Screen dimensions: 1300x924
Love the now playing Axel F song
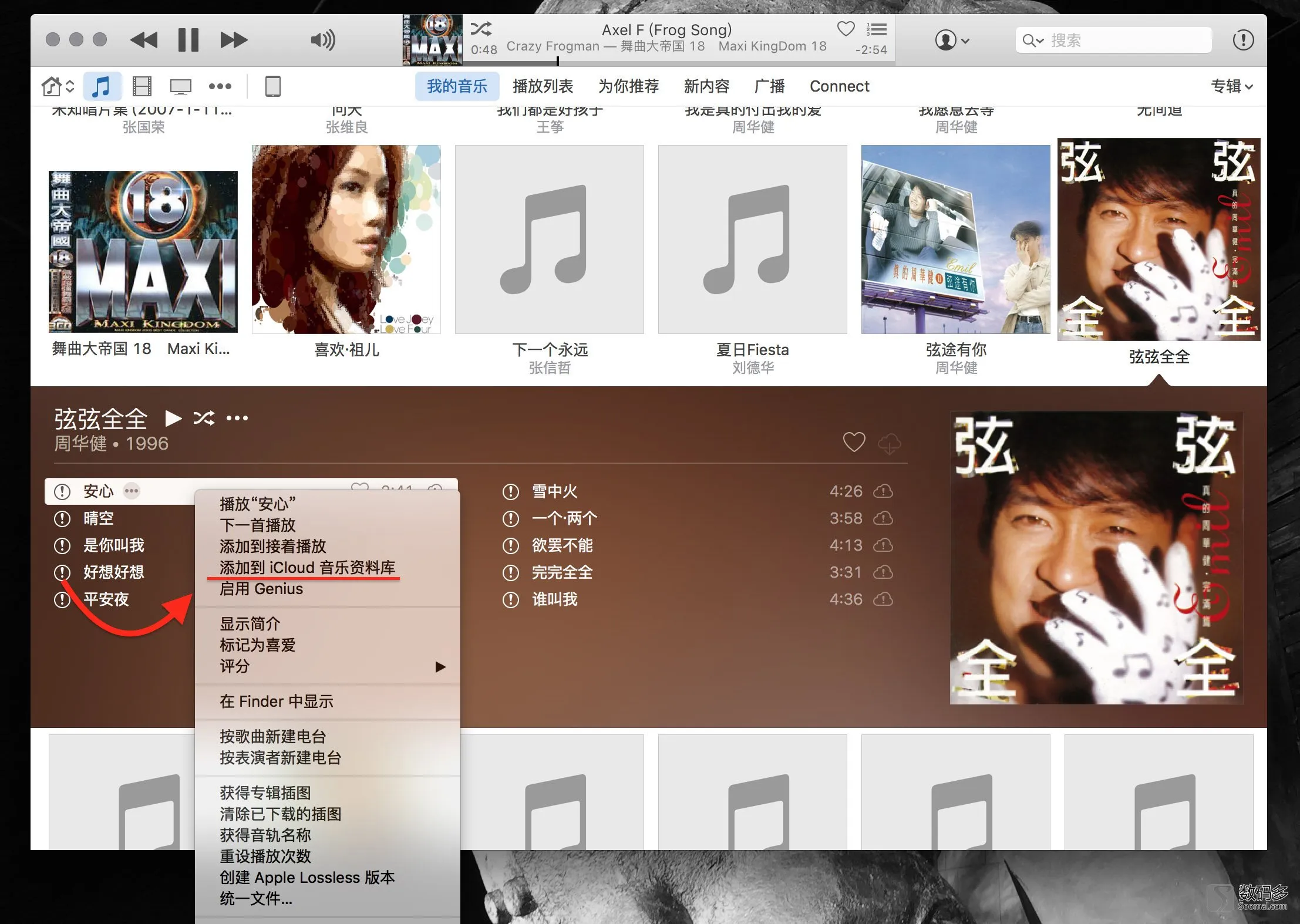click(x=846, y=29)
